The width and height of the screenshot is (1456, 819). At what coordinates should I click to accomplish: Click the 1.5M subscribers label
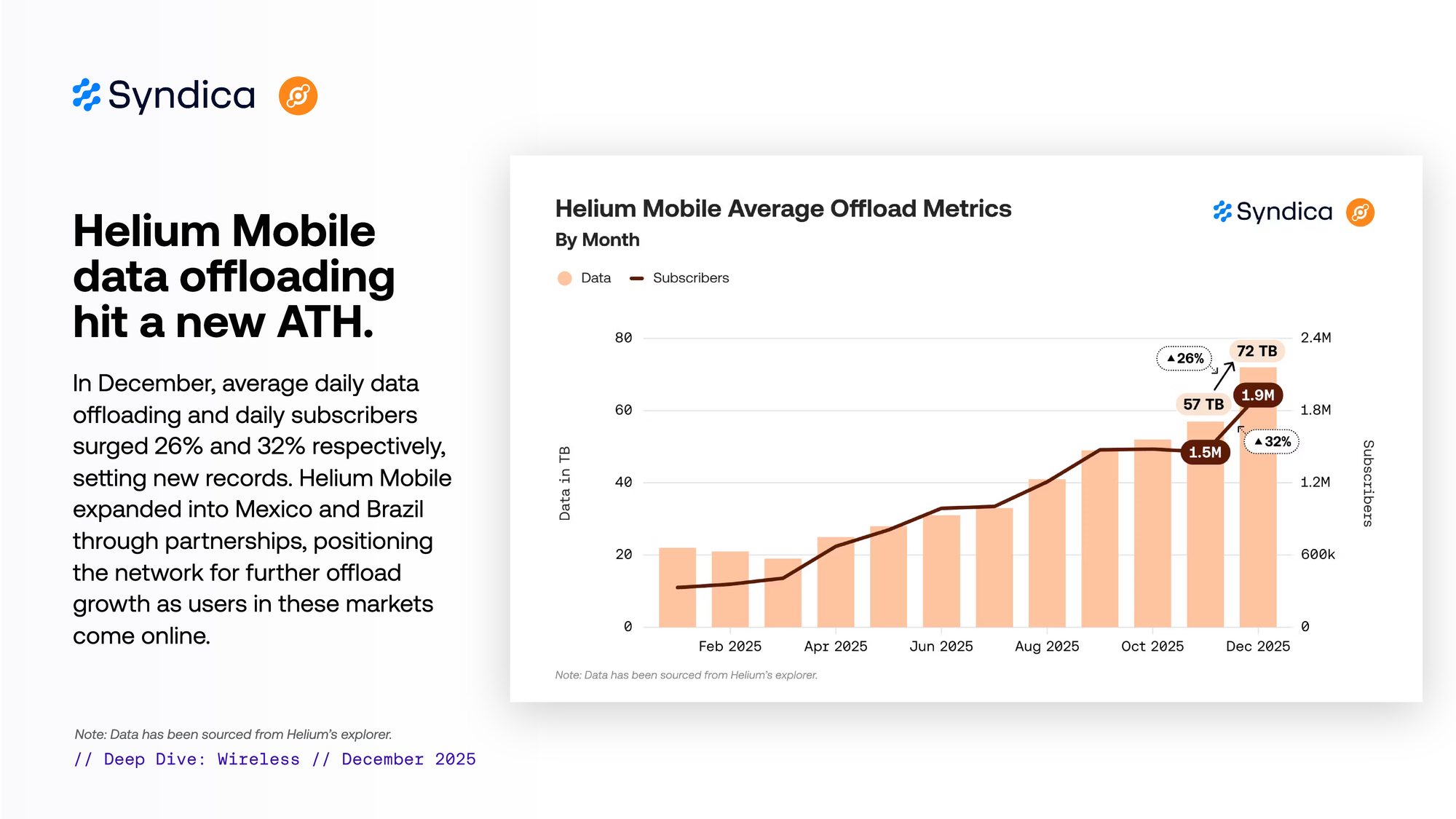coord(1205,452)
